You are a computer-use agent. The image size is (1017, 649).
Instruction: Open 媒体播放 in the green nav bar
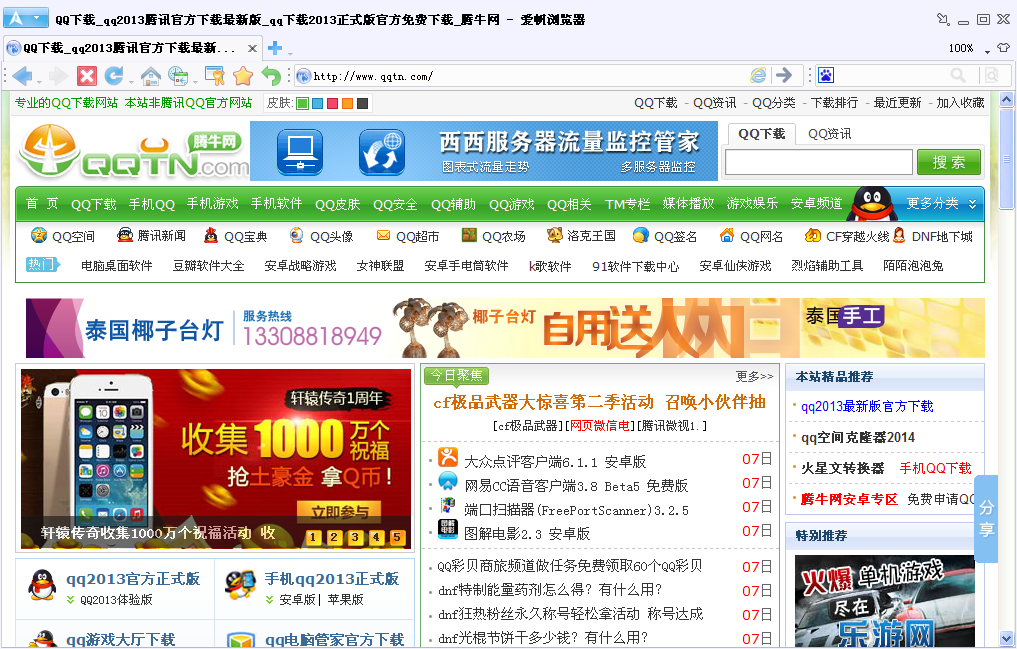(688, 204)
